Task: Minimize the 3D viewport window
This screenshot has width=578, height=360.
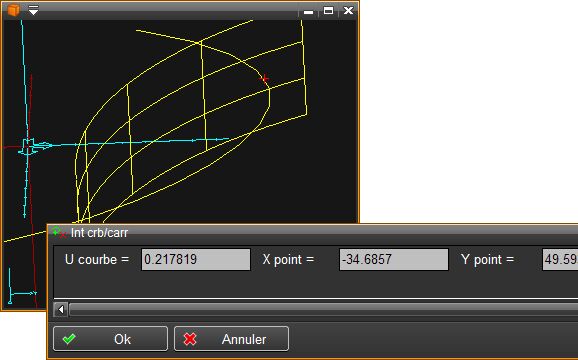Action: [x=309, y=11]
